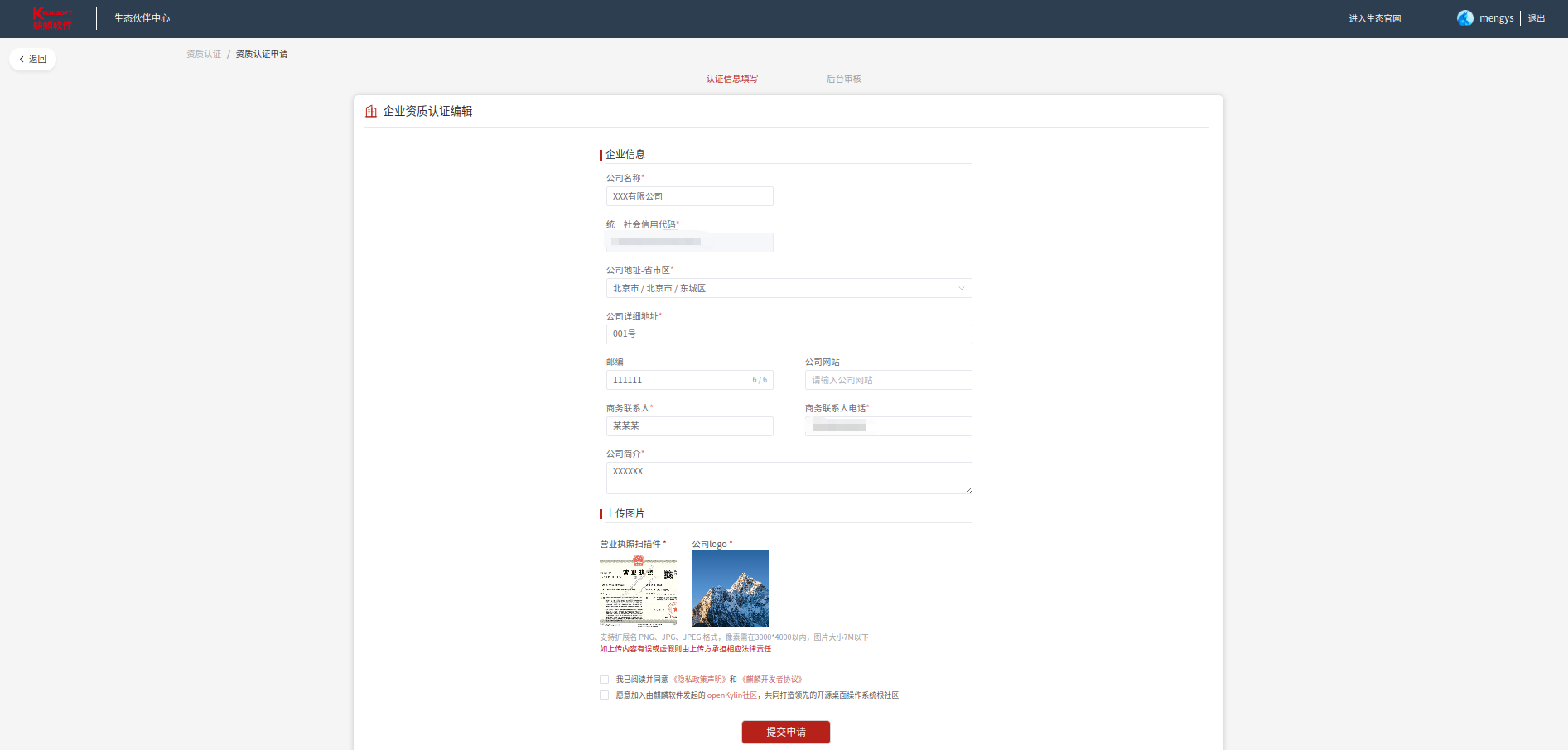
Task: Click the 提交申请 submit button
Action: pos(785,733)
